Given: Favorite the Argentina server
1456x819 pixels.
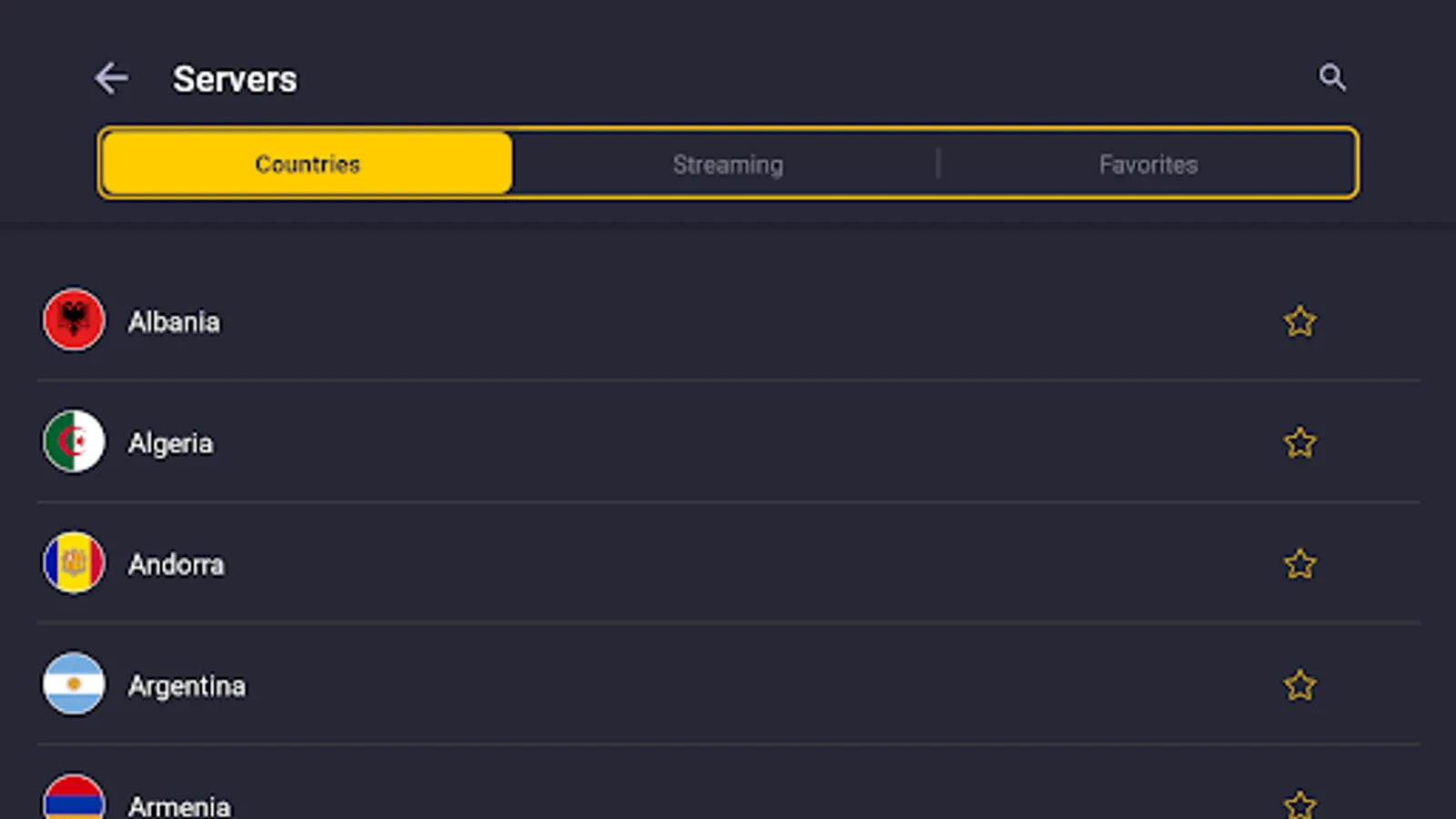Looking at the screenshot, I should pos(1300,685).
